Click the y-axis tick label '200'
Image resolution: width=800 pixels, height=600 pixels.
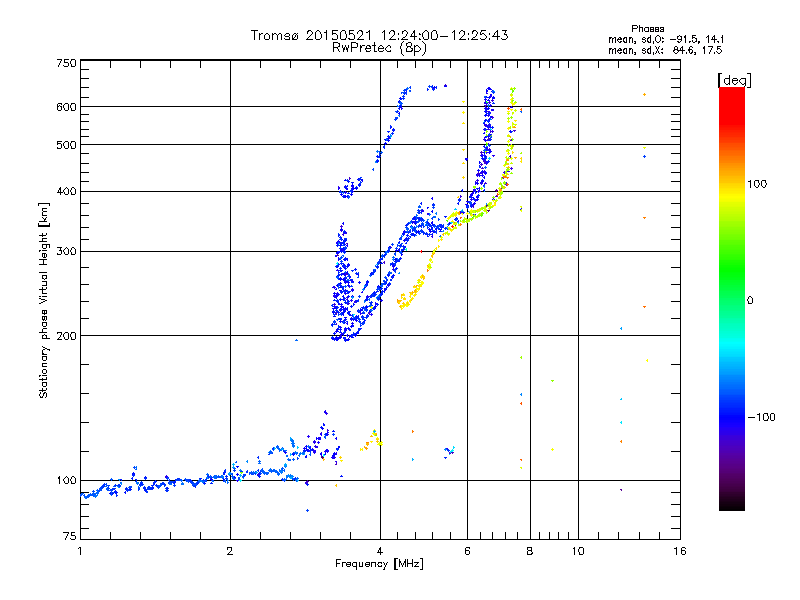pyautogui.click(x=67, y=336)
